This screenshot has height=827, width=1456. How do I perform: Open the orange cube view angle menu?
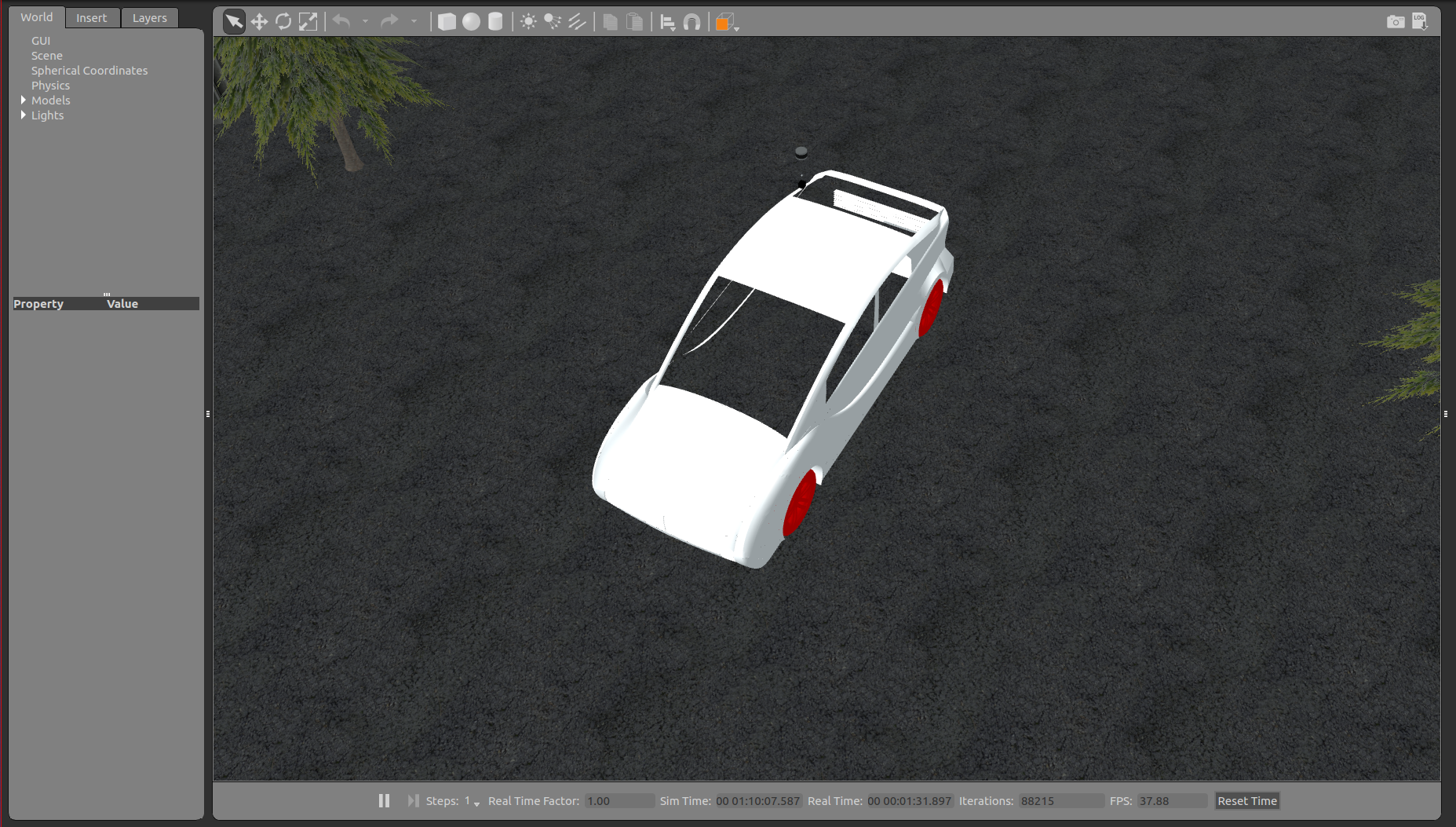(x=726, y=22)
